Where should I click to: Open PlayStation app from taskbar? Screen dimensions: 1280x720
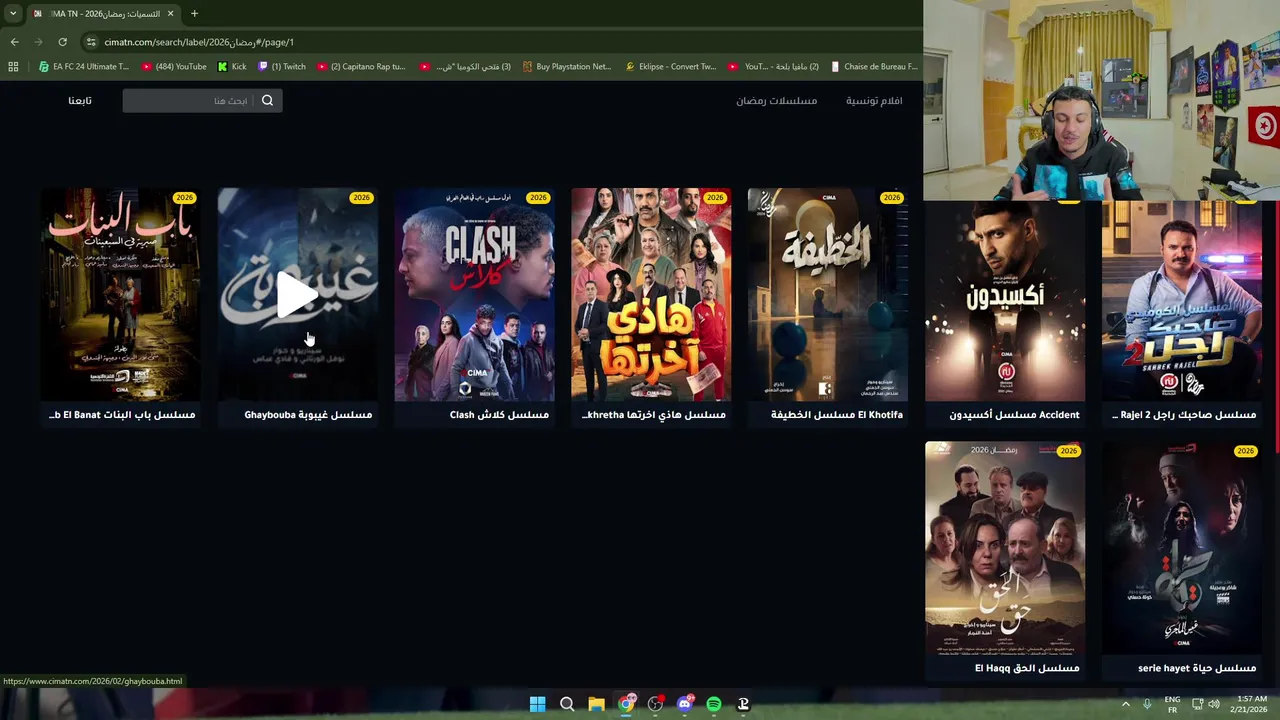point(743,704)
